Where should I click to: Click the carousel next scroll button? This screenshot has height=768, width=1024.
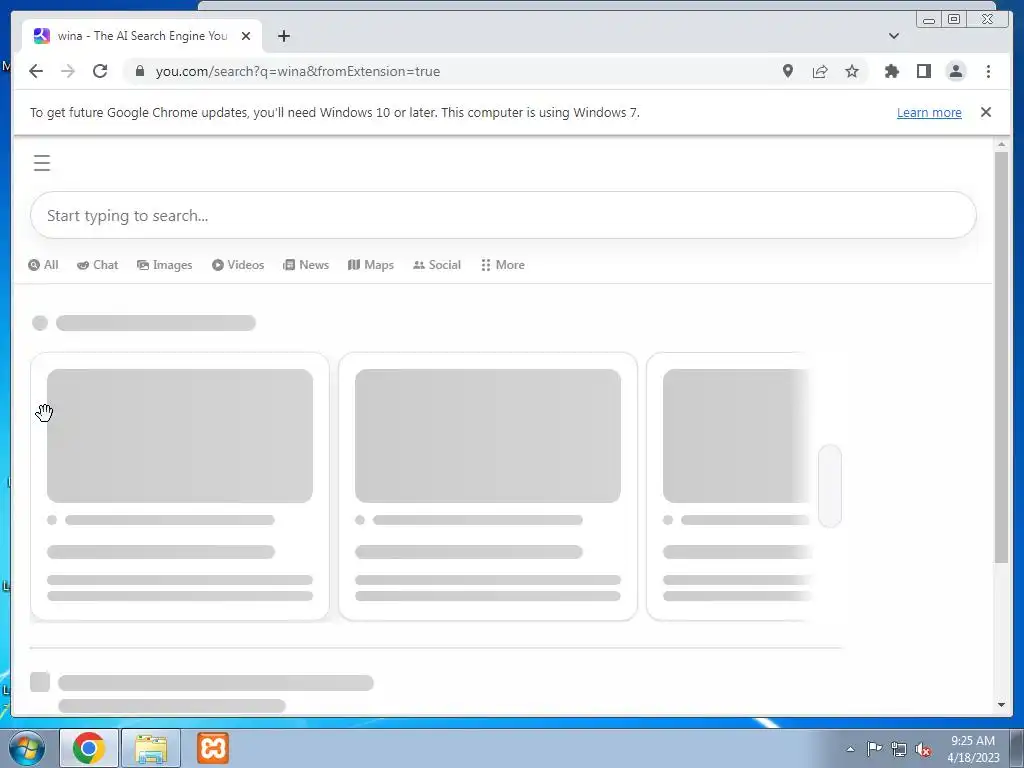tap(829, 486)
